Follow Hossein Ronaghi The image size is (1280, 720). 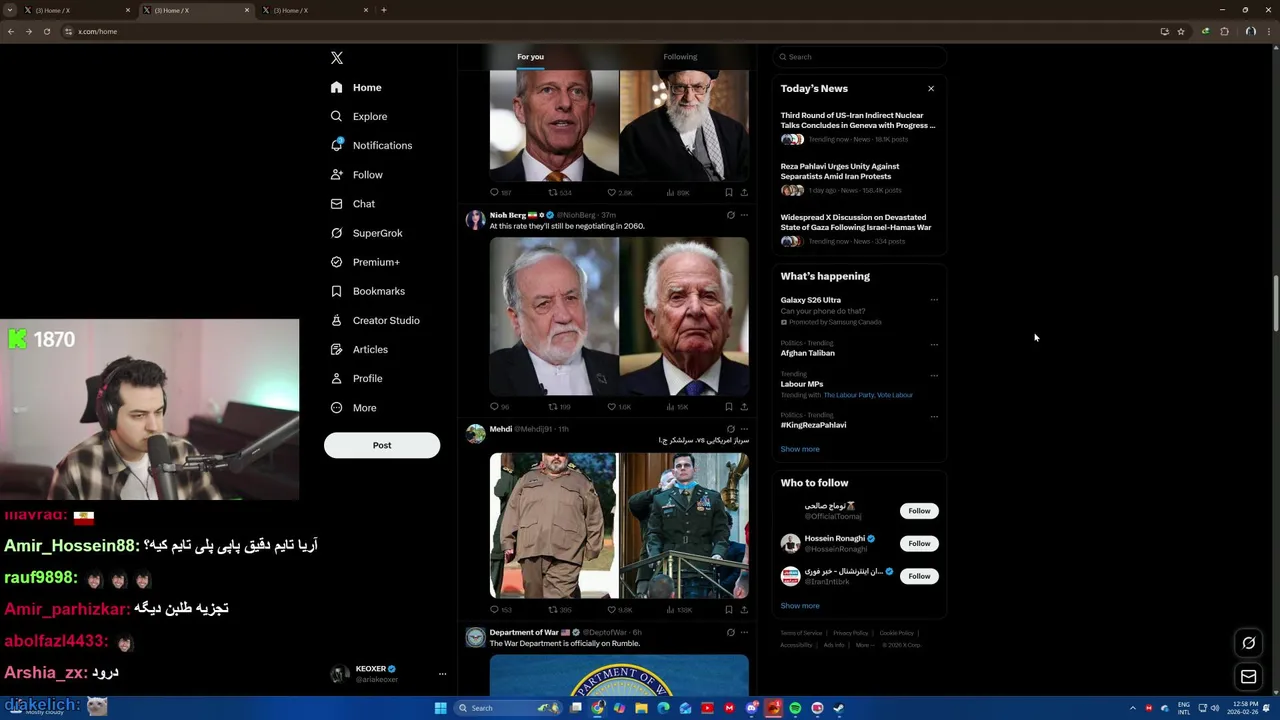tap(919, 543)
